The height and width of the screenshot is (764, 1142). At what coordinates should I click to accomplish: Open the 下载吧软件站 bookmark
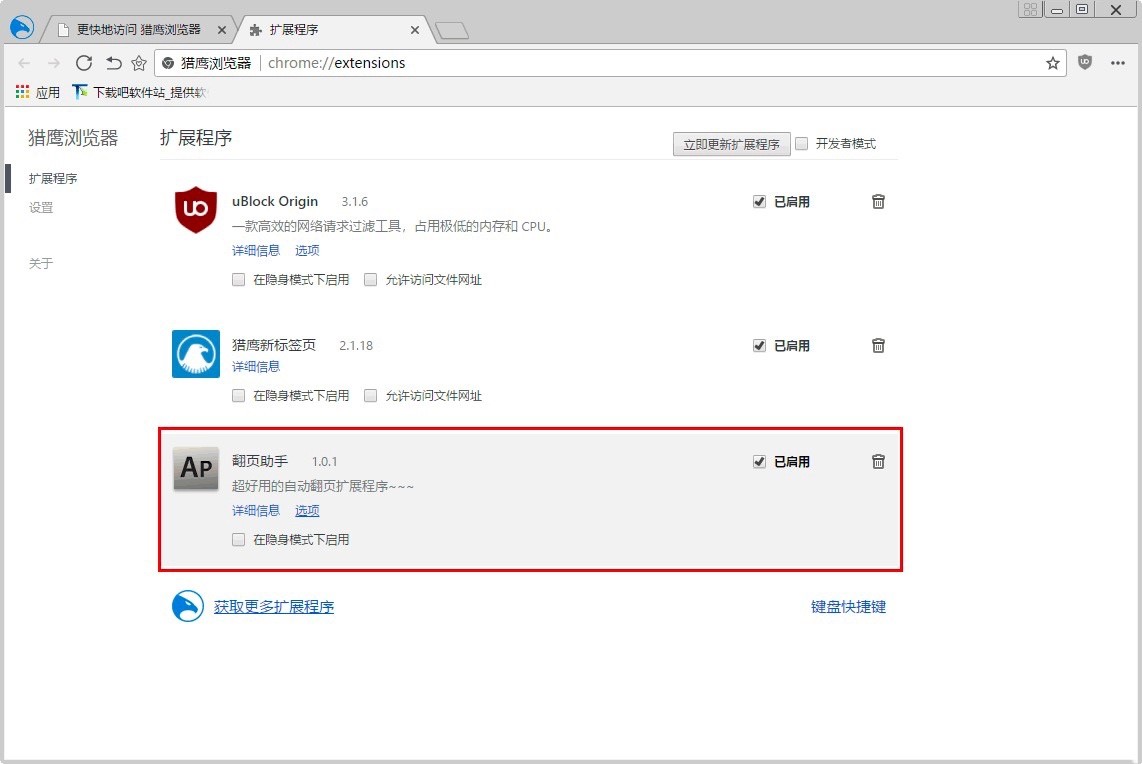140,92
